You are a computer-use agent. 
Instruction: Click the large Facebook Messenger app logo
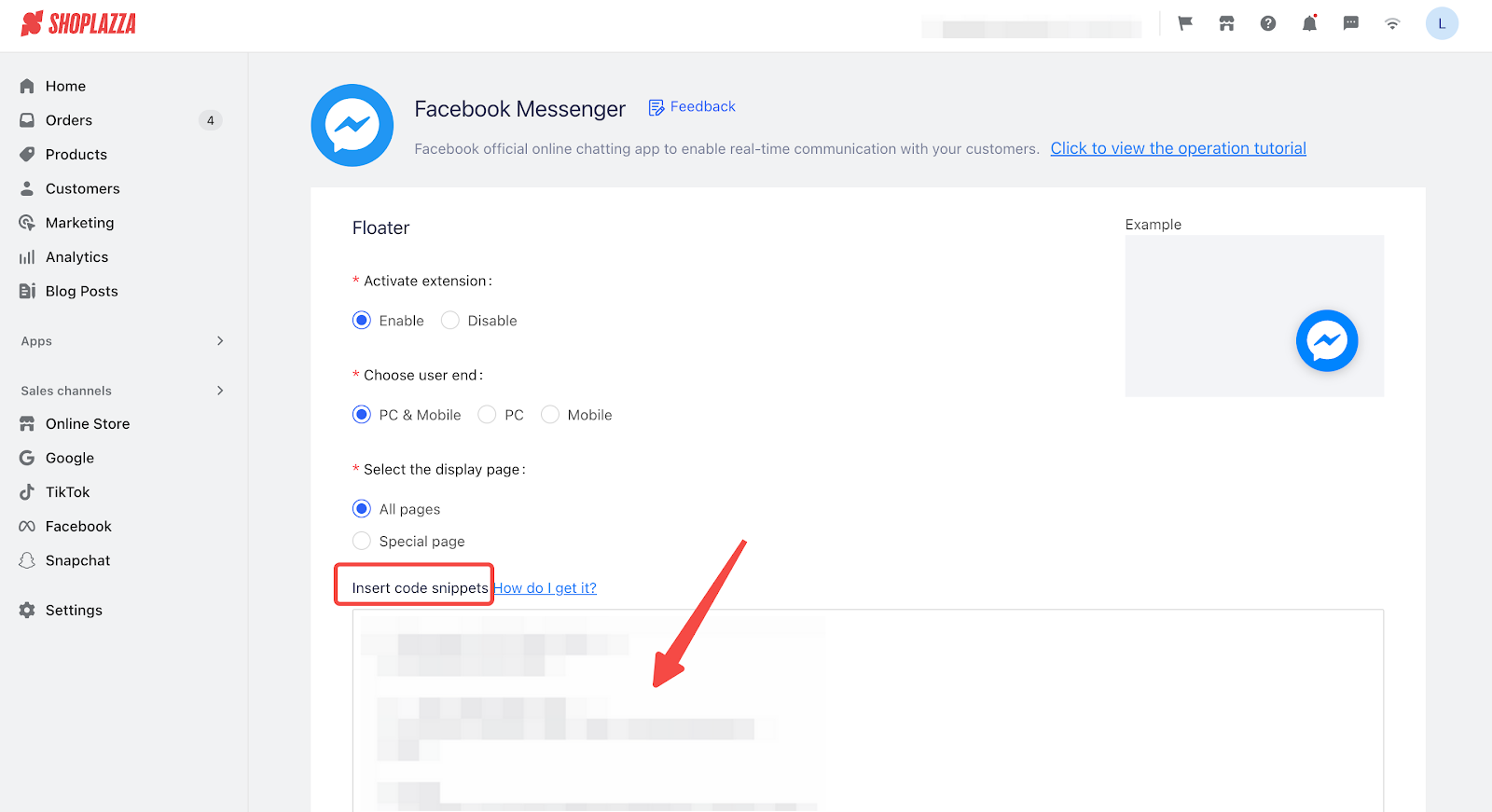click(x=352, y=126)
